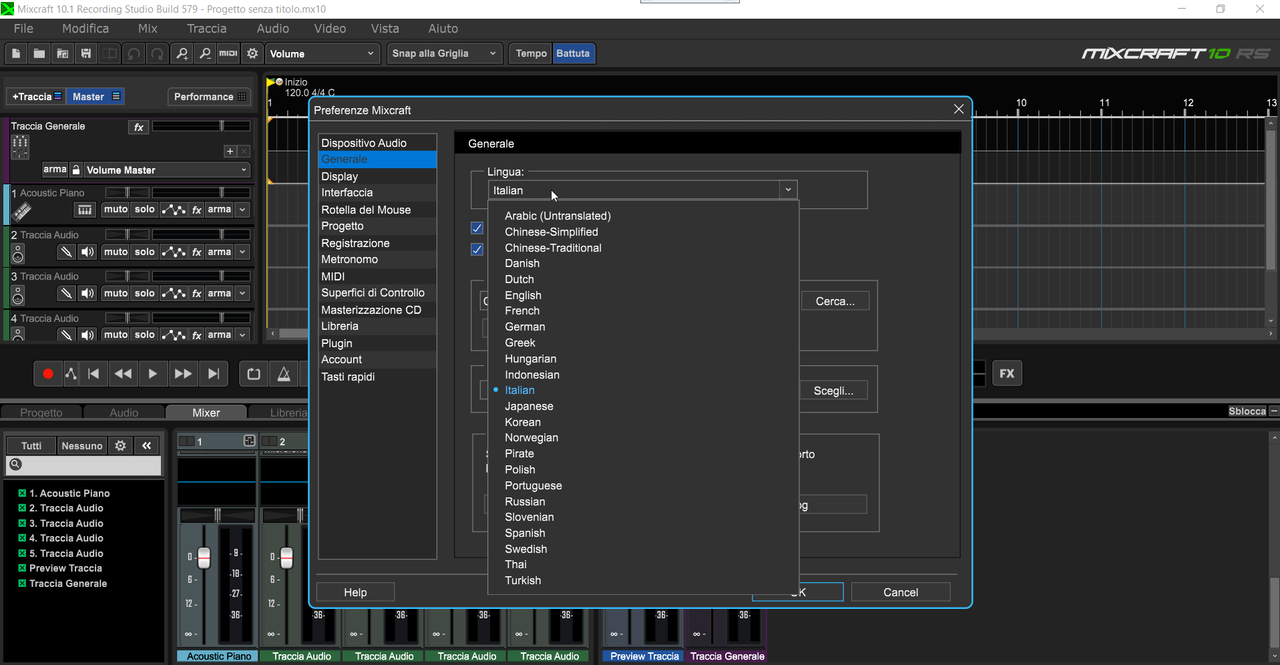The width and height of the screenshot is (1280, 665).
Task: Open the +Traccia add track dropdown
Action: click(36, 97)
